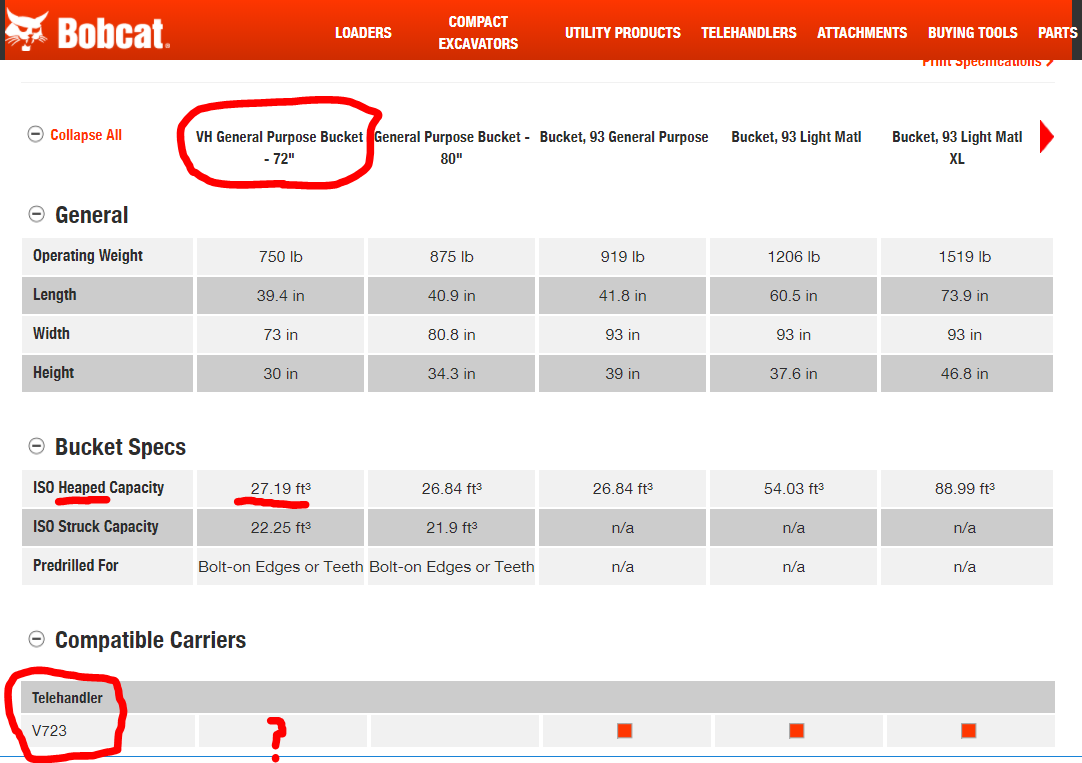Click the 60.5 in length cell
Viewport: 1082px width, 763px height.
(794, 295)
